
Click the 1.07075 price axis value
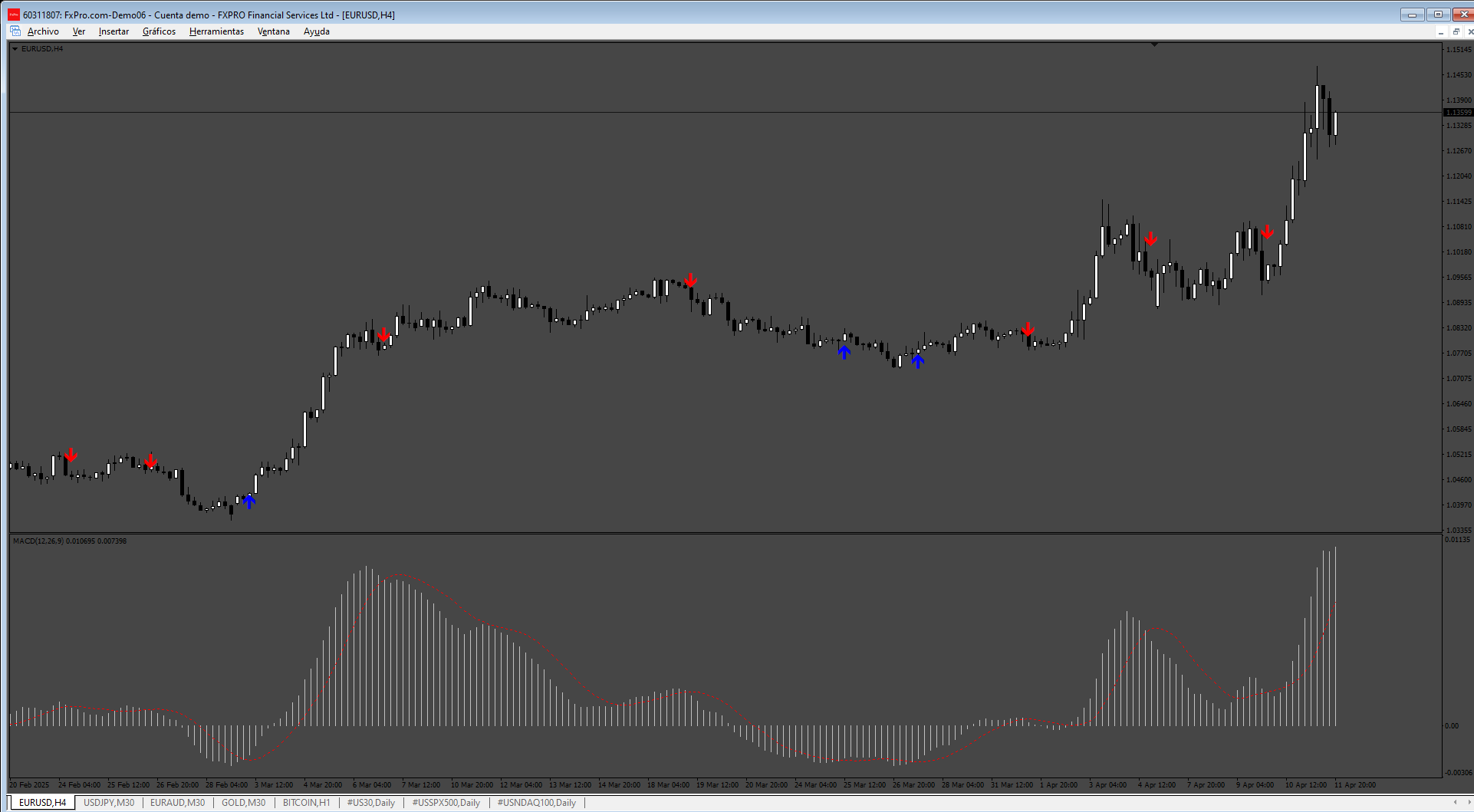pyautogui.click(x=1459, y=379)
